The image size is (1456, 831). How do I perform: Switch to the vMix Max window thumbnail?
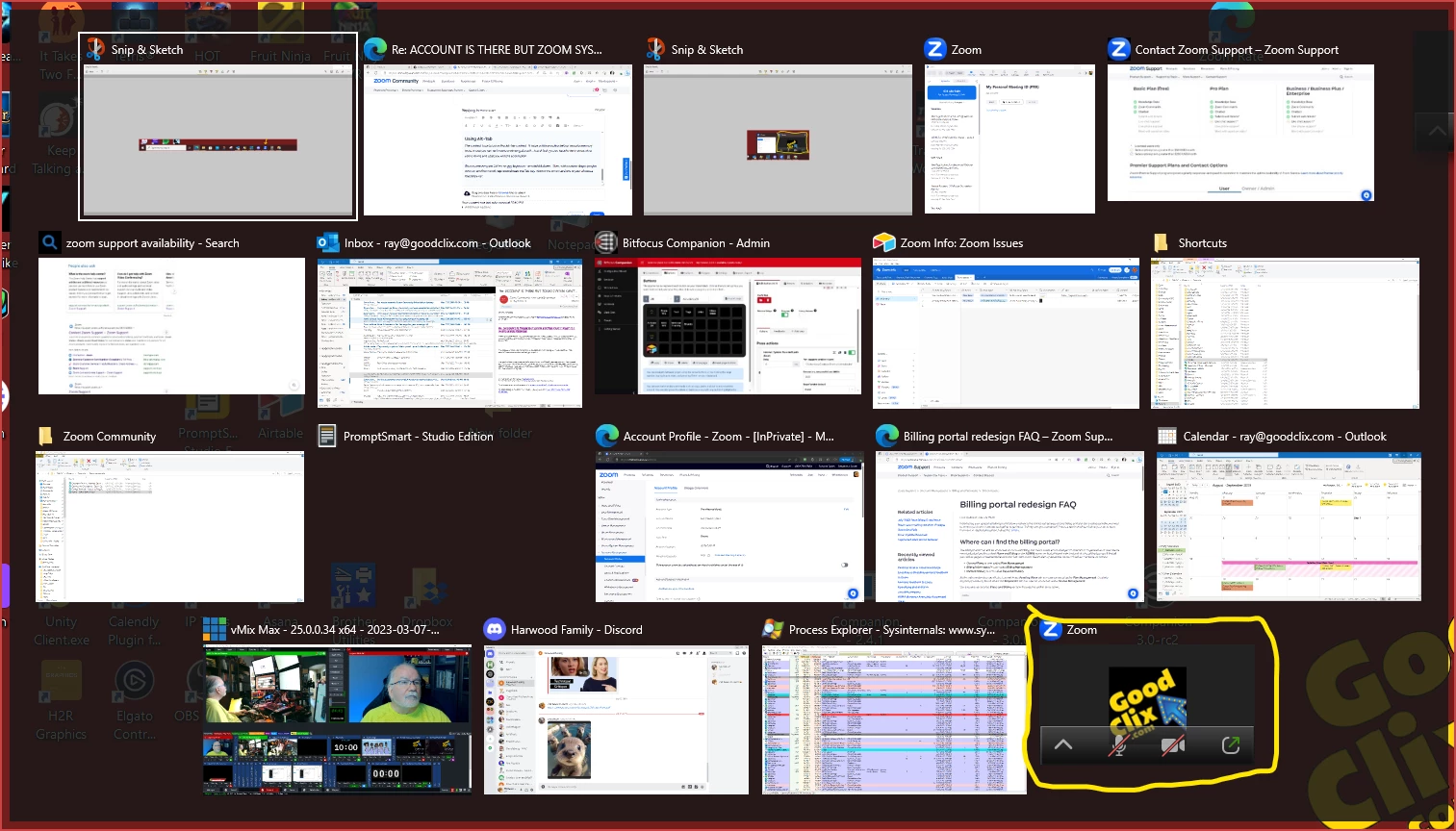(x=338, y=719)
